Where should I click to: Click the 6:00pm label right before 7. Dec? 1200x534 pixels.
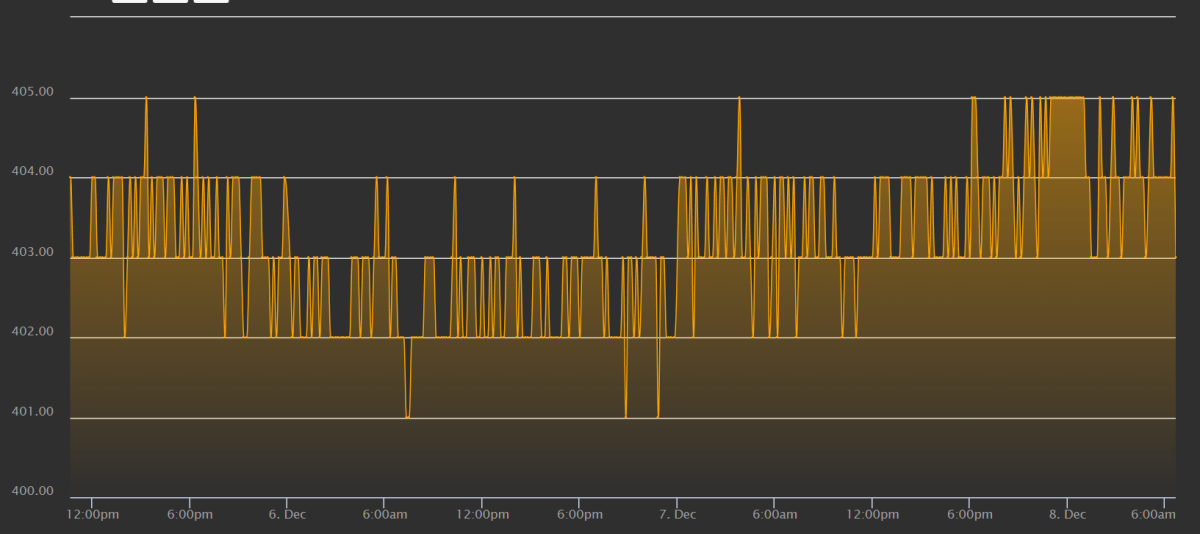coord(579,515)
